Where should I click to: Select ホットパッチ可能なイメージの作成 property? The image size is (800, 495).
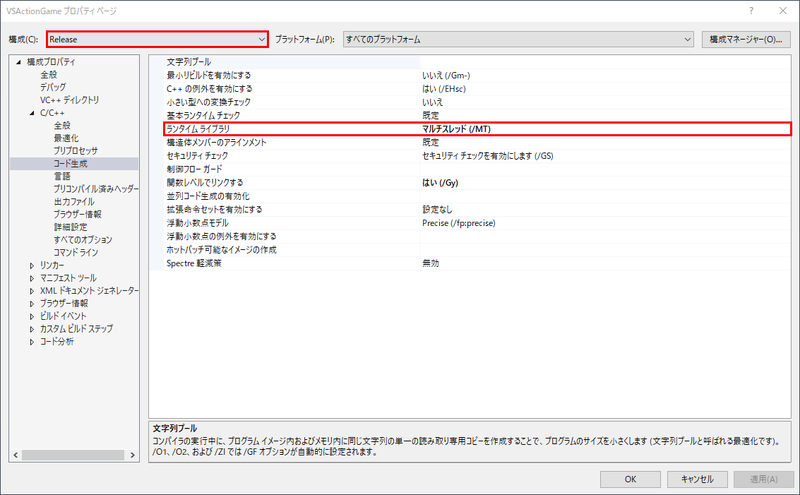[221, 250]
